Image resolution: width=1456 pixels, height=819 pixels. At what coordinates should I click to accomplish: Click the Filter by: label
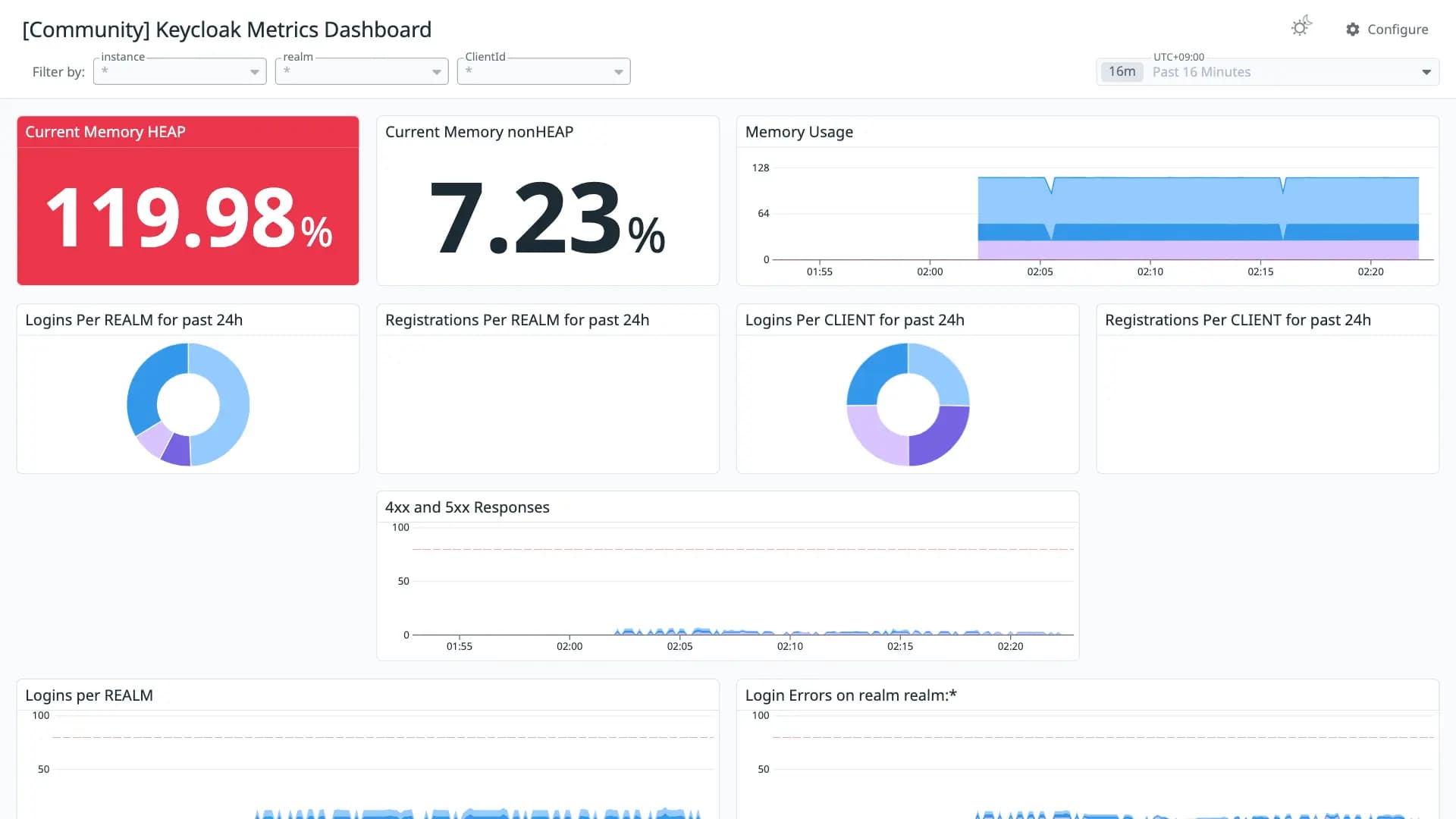tap(58, 72)
